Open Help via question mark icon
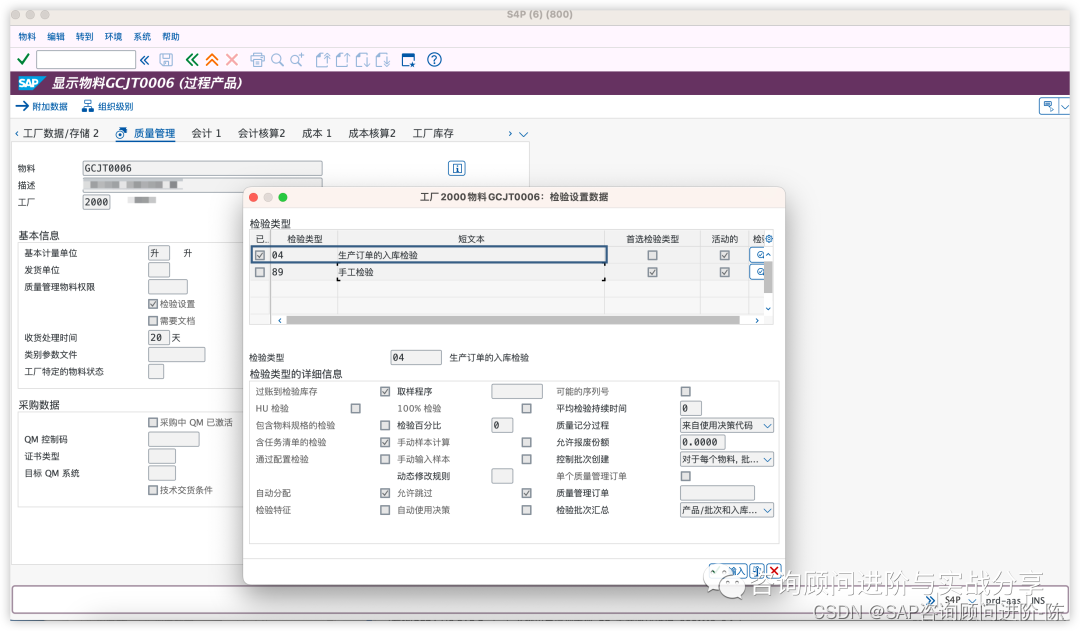Viewport: 1080px width, 631px height. 434,60
